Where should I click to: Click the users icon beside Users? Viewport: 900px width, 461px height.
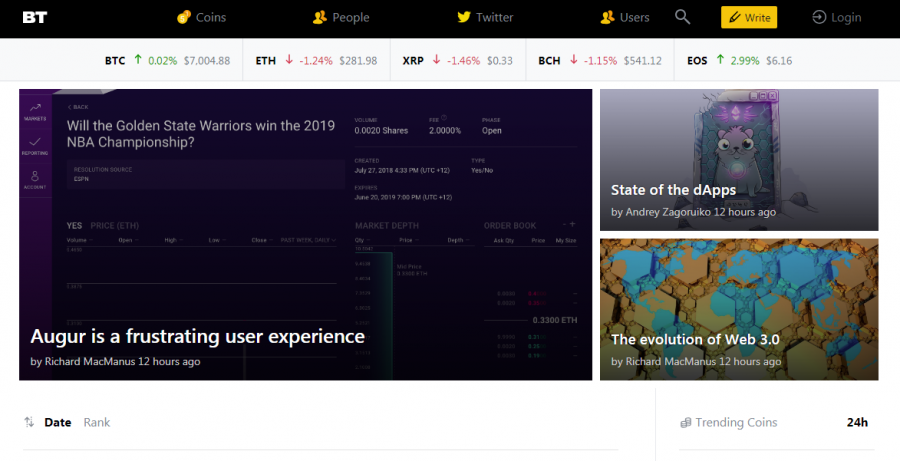pos(607,17)
